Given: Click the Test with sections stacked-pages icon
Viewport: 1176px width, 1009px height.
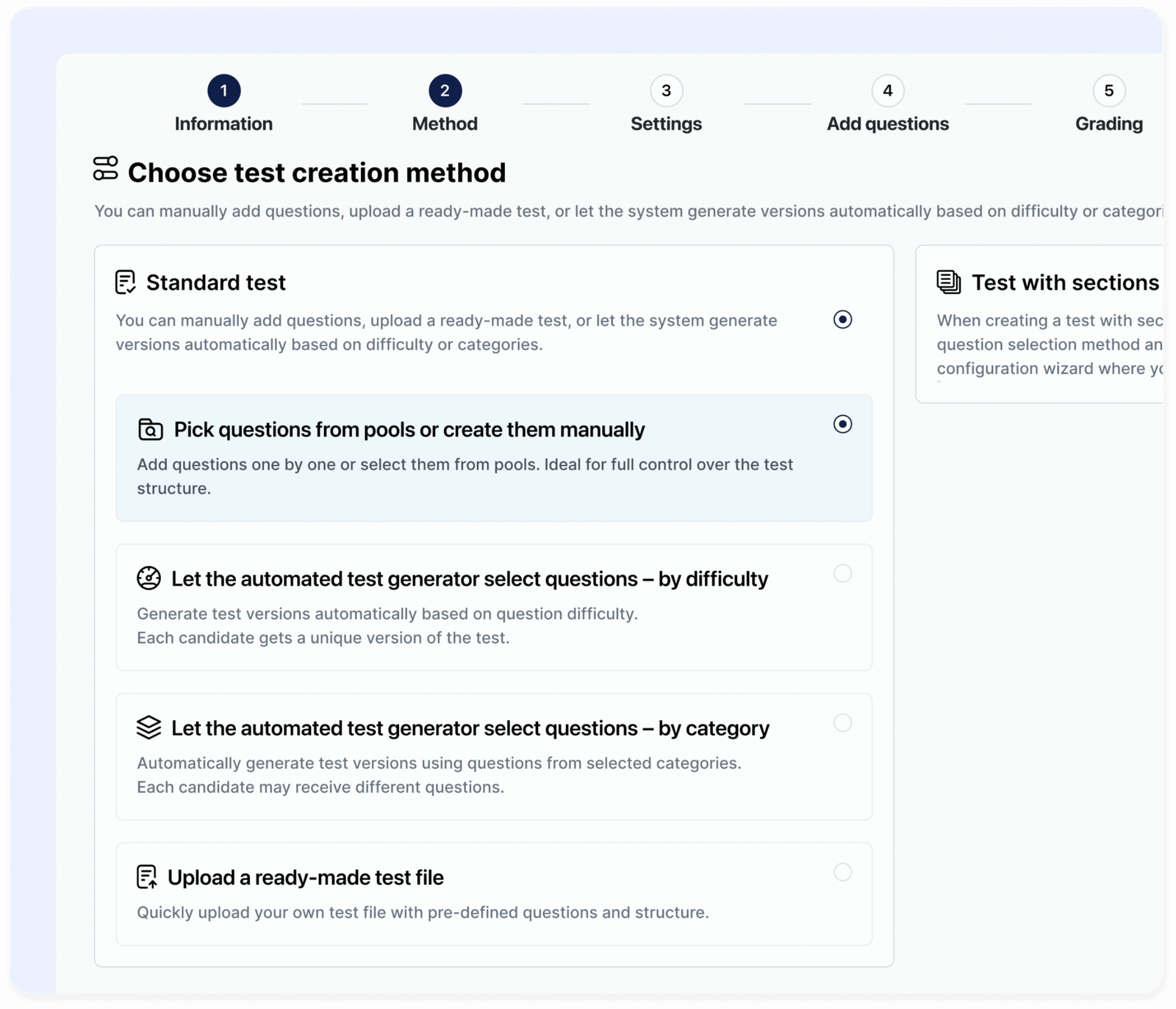Looking at the screenshot, I should tap(948, 282).
